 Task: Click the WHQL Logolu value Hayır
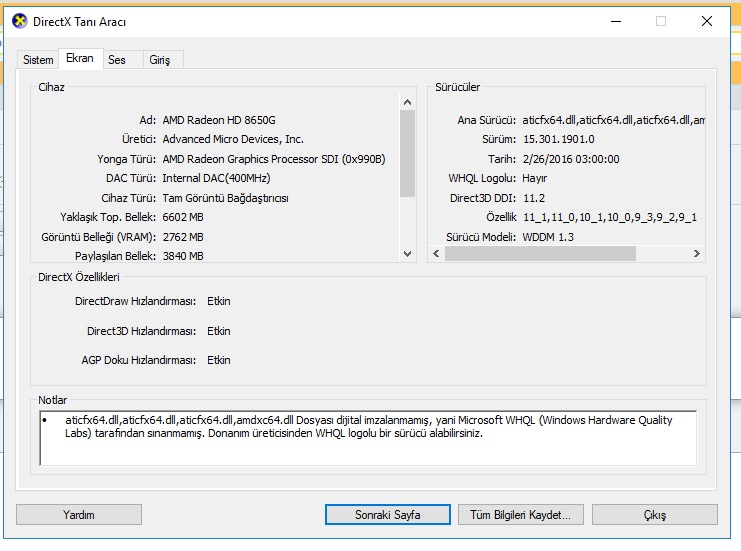534,179
